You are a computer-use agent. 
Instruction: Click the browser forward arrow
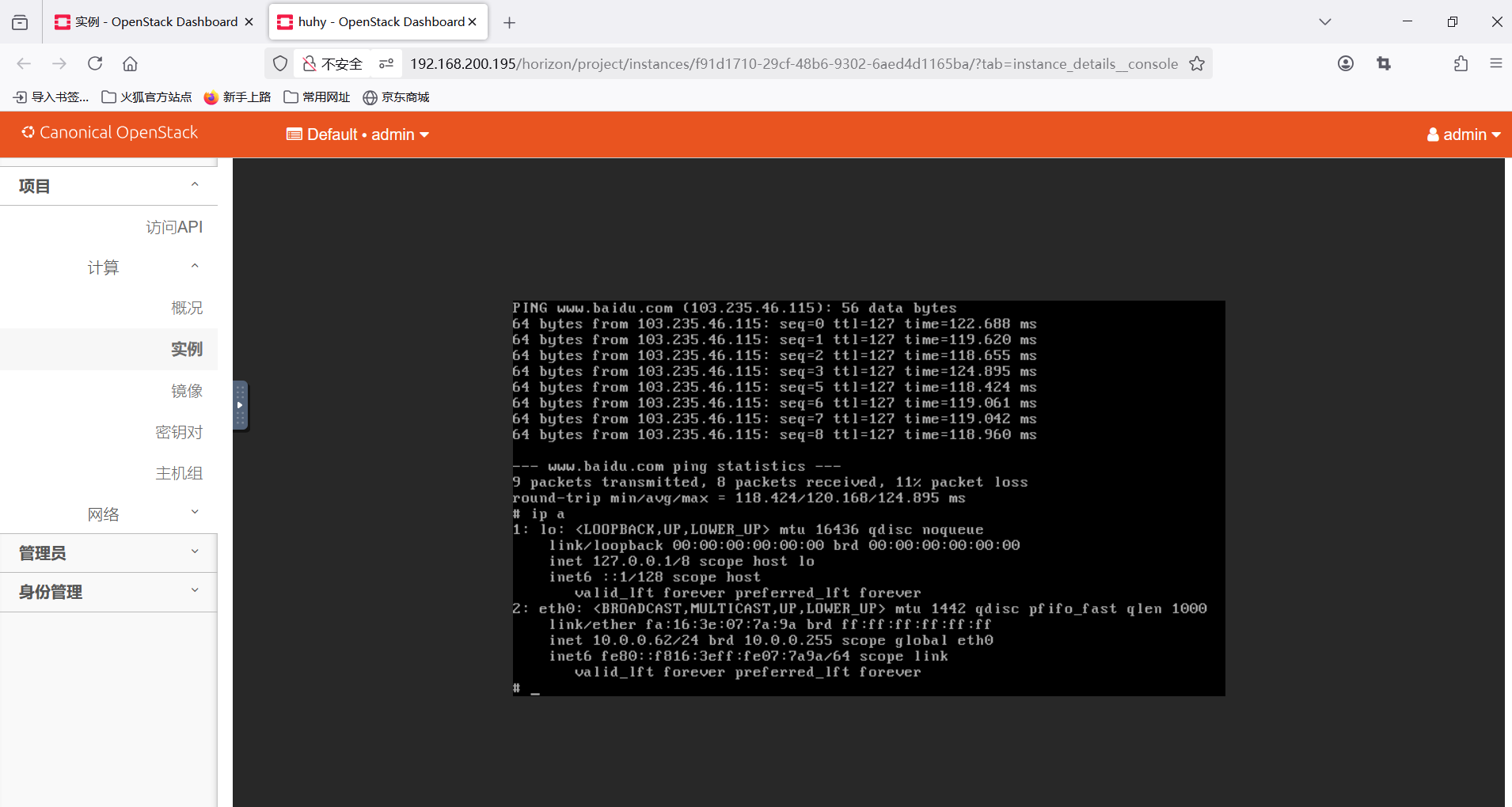[59, 63]
